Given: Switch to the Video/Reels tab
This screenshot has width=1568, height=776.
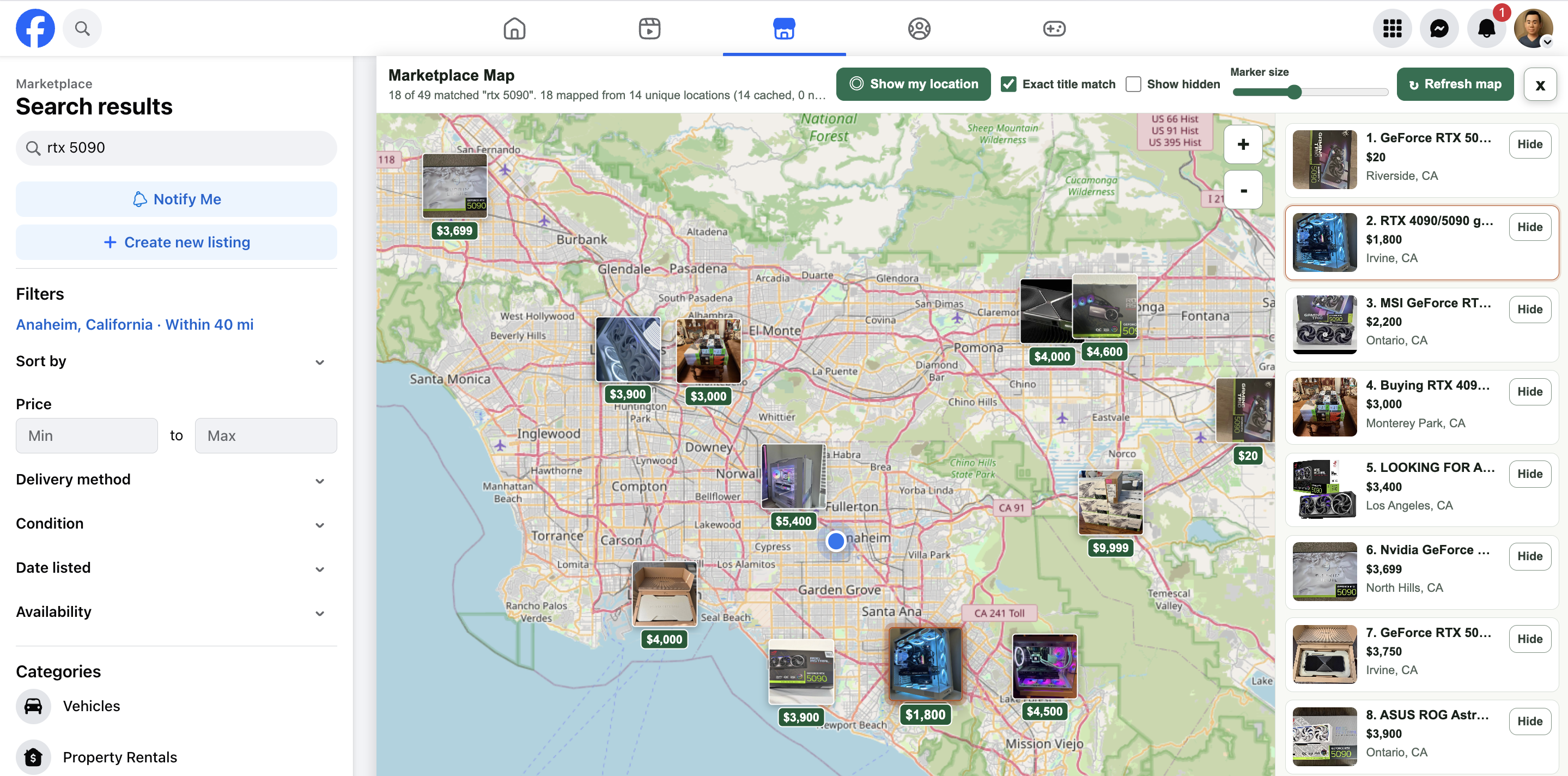Looking at the screenshot, I should (x=649, y=28).
